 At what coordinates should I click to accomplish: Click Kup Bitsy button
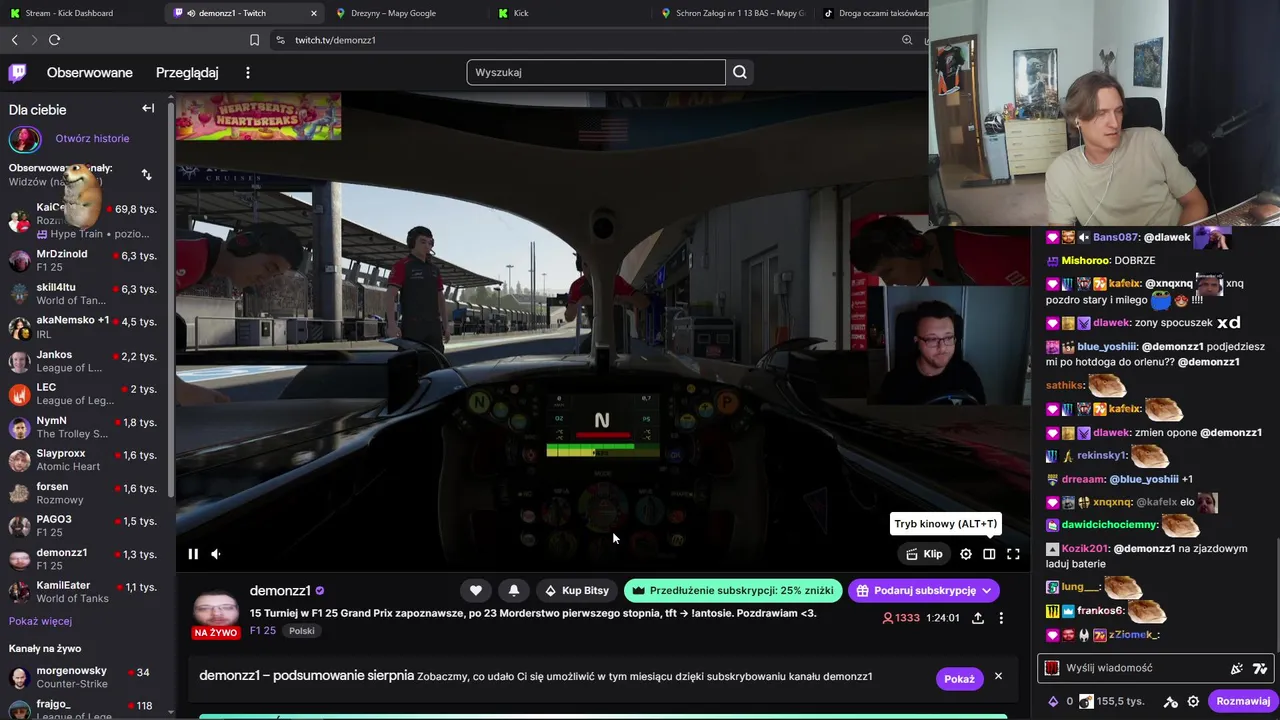576,590
